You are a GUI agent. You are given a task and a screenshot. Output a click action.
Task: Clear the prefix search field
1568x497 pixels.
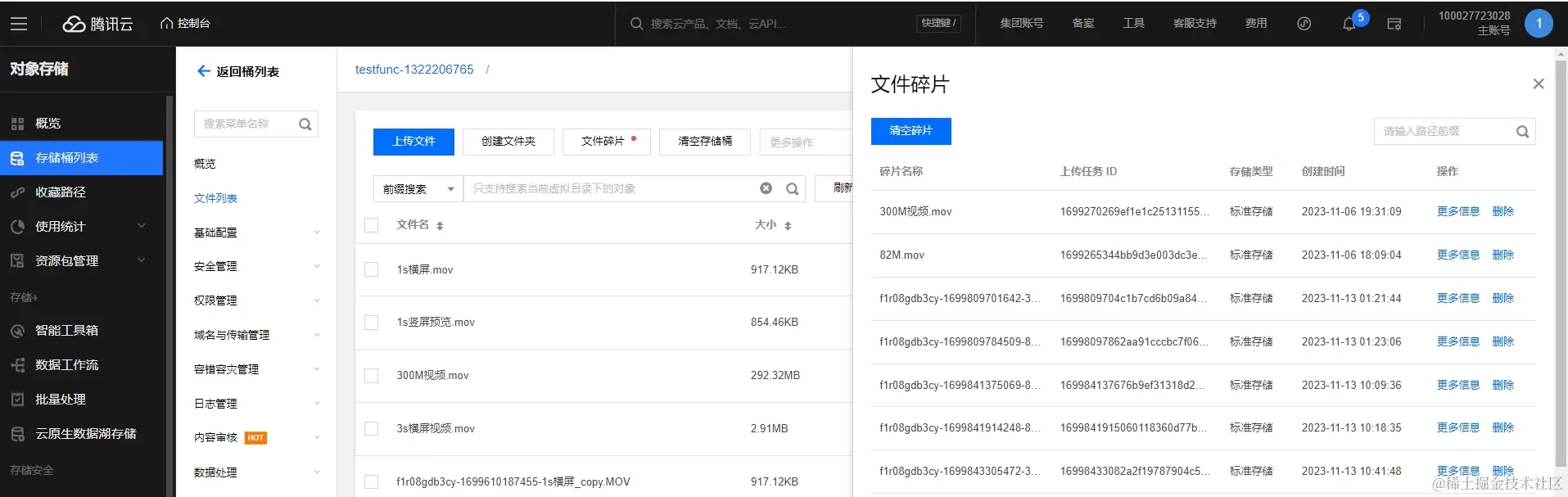[x=766, y=188]
